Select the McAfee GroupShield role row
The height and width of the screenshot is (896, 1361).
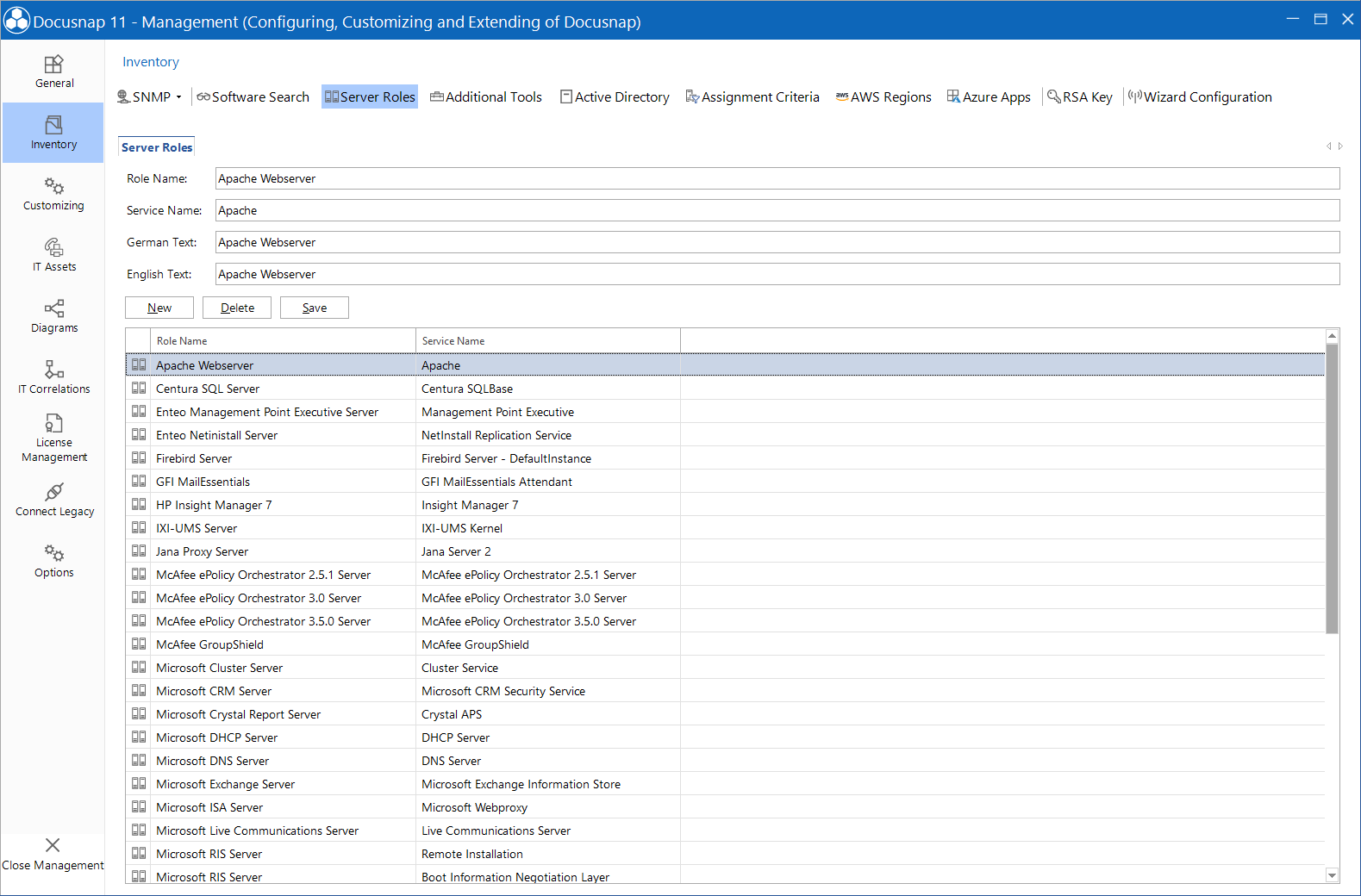725,644
